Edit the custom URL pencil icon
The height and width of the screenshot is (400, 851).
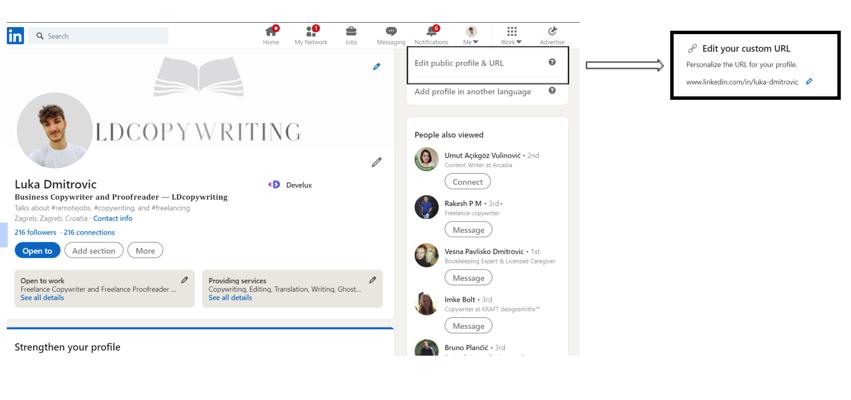(x=809, y=81)
